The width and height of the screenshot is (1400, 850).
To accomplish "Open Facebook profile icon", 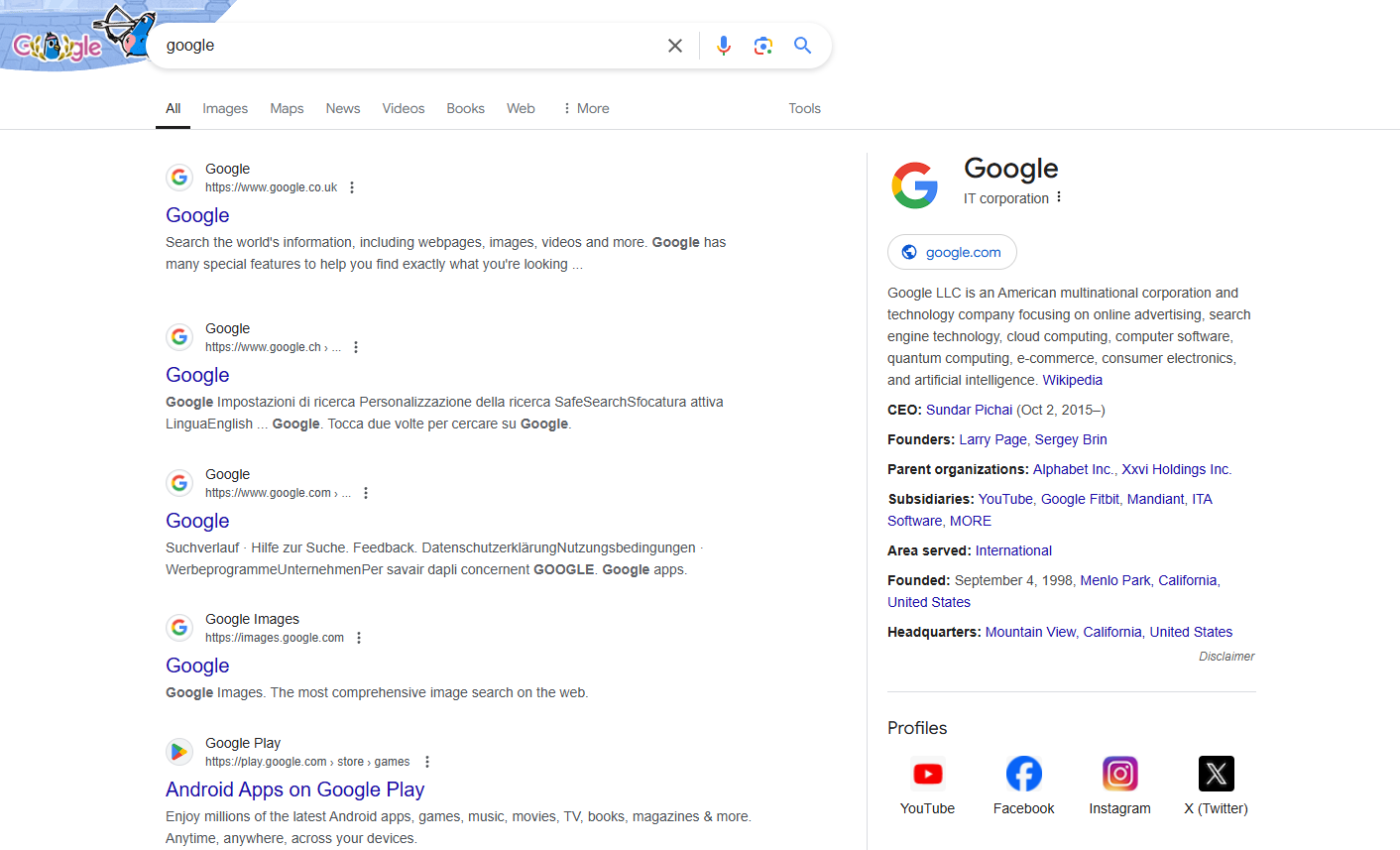I will tap(1024, 774).
